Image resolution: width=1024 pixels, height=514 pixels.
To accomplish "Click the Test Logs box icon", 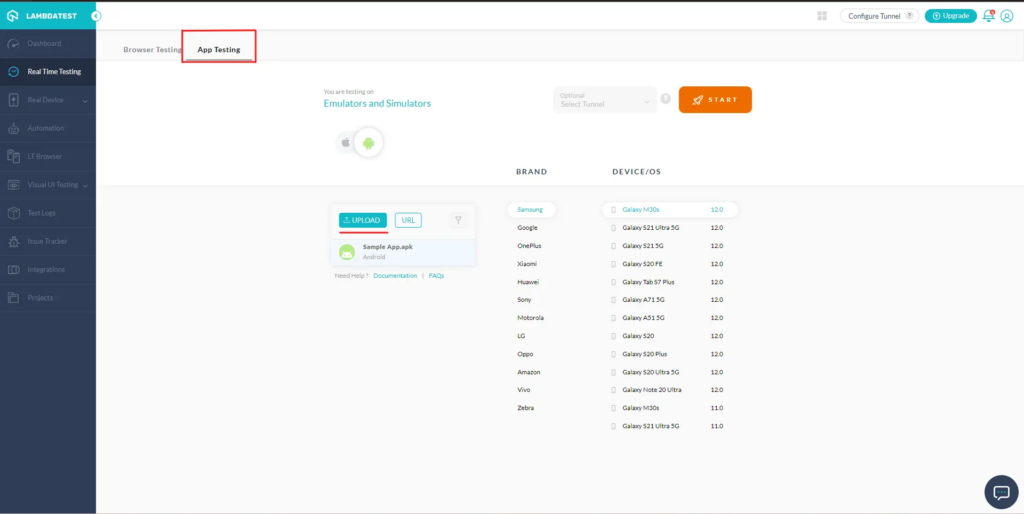I will [13, 213].
